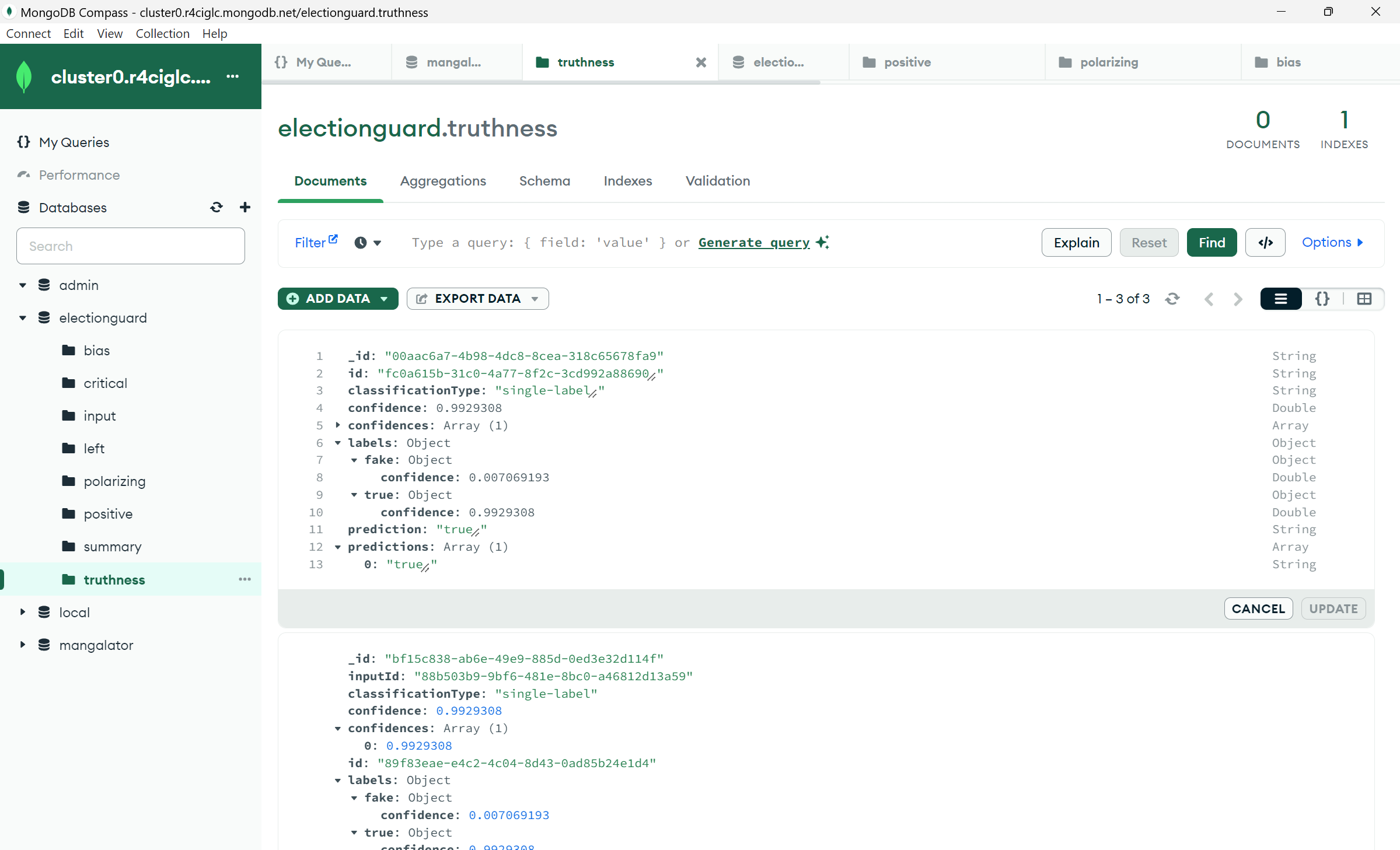Click the export to language code icon
1400x850 pixels.
tap(1265, 243)
